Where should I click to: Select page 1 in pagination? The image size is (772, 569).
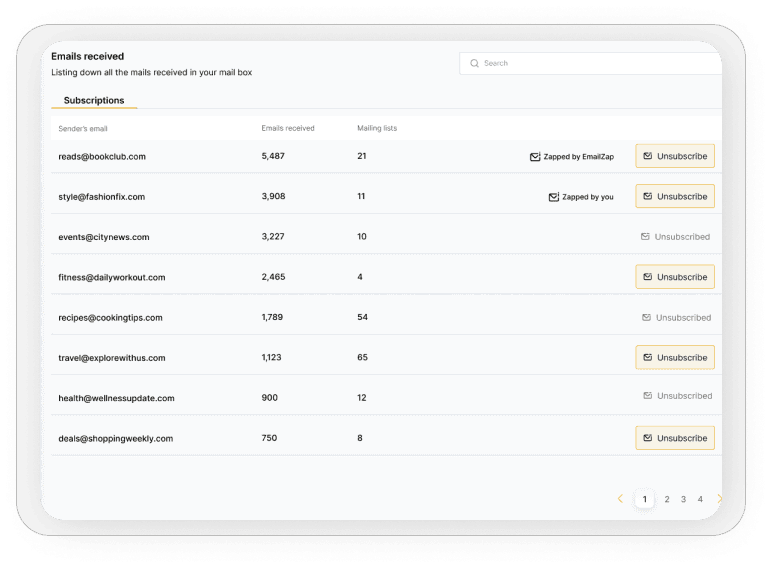[644, 499]
